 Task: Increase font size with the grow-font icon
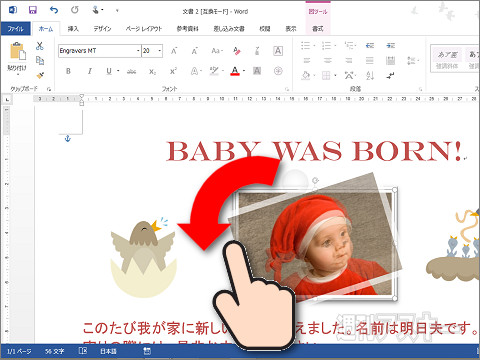pyautogui.click(x=174, y=51)
